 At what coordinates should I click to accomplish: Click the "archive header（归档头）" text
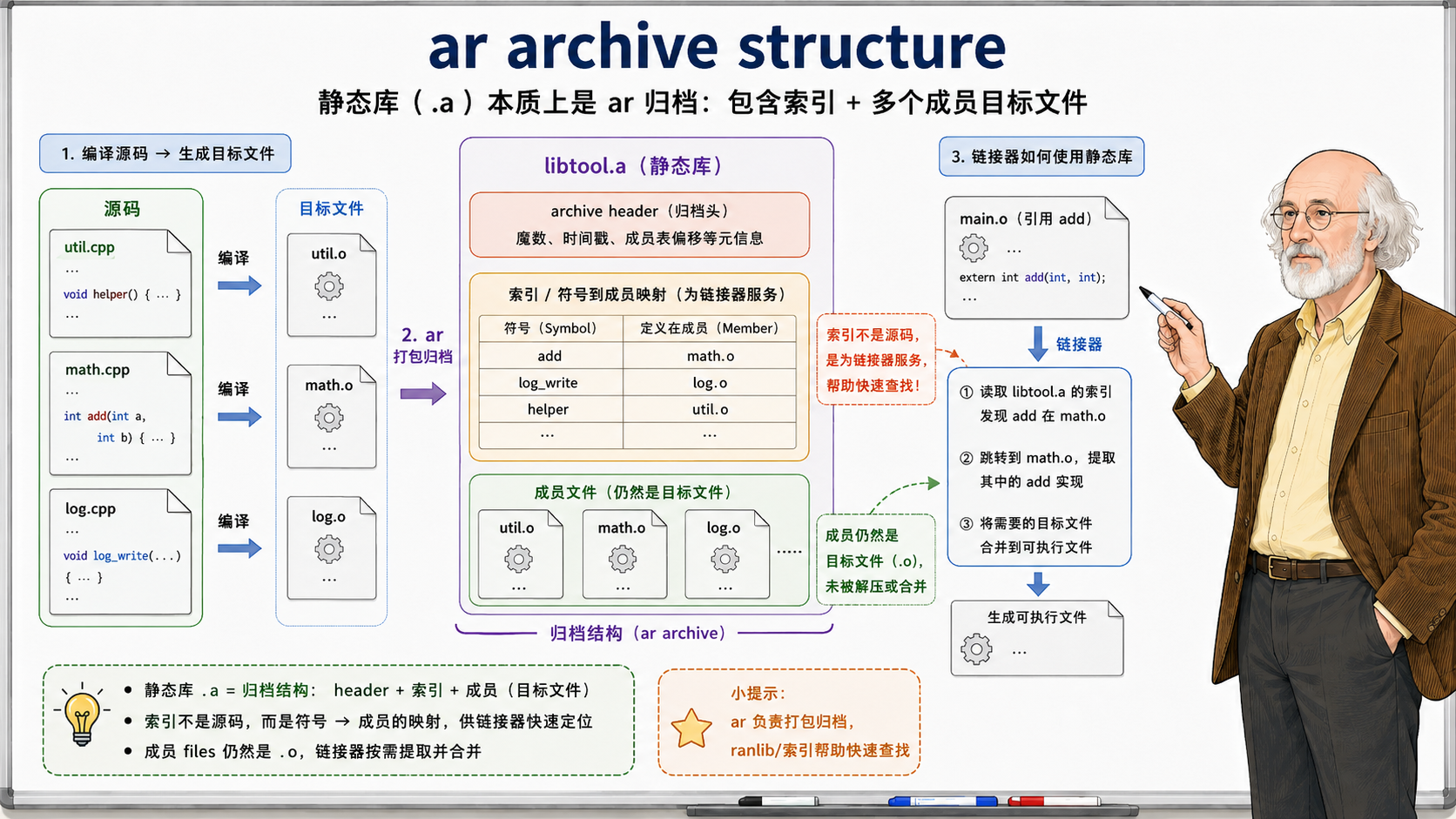pyautogui.click(x=639, y=211)
